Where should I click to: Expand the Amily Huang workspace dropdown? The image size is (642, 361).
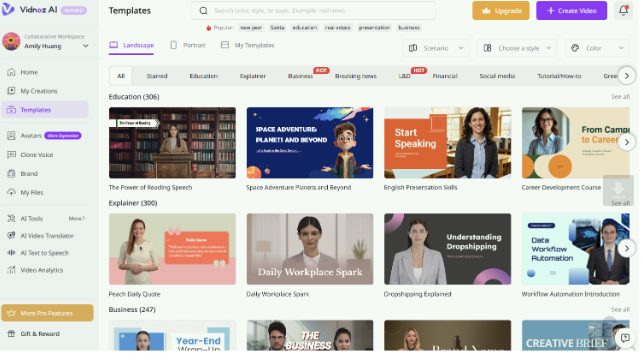pos(86,46)
